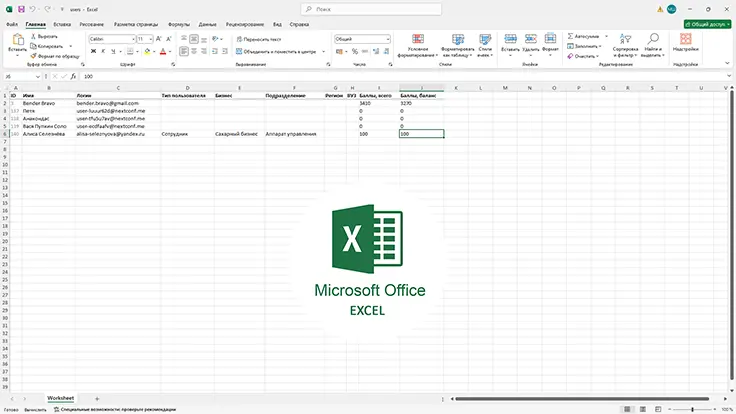The width and height of the screenshot is (736, 414).
Task: Click the accounting currency format icon
Action: point(339,52)
